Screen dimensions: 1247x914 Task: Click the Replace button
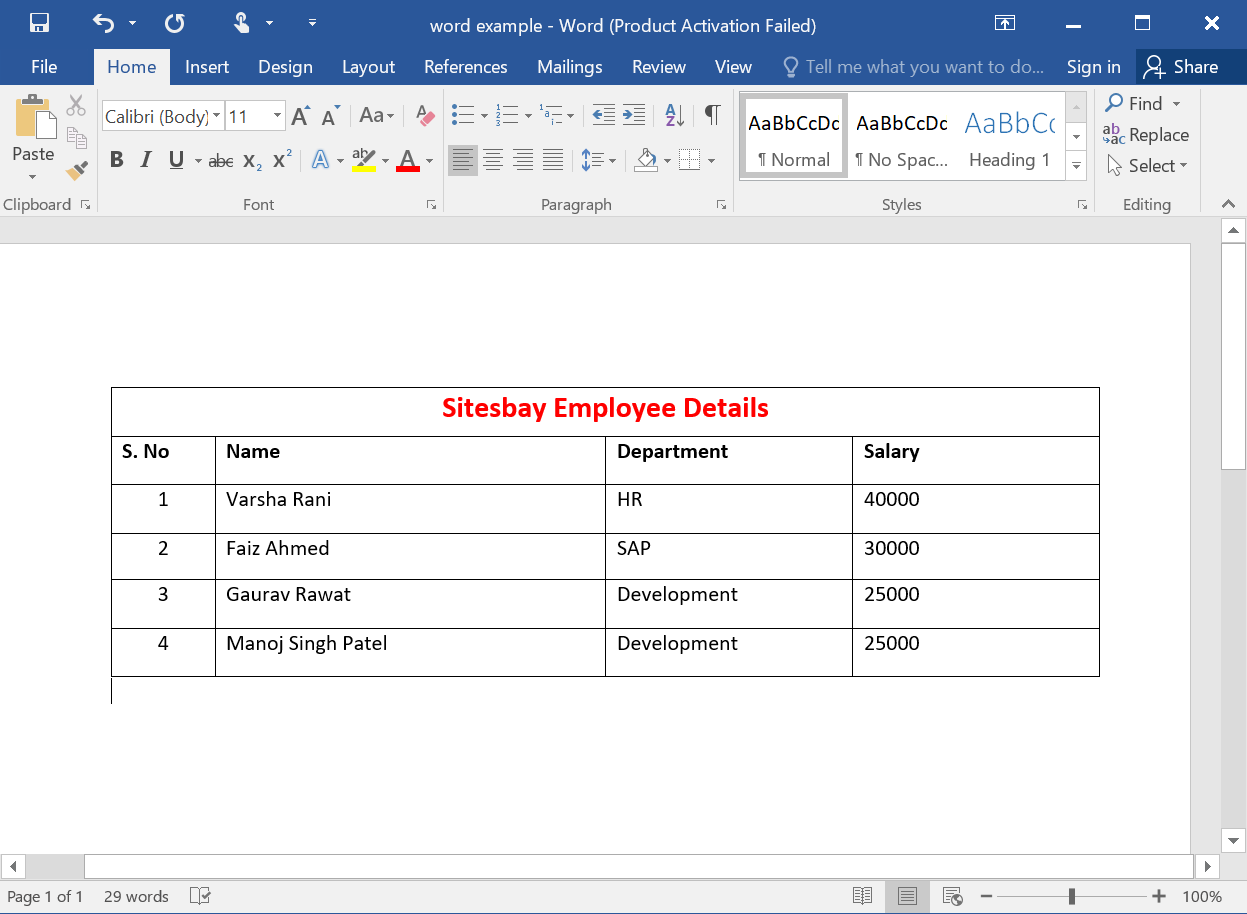click(x=1146, y=135)
